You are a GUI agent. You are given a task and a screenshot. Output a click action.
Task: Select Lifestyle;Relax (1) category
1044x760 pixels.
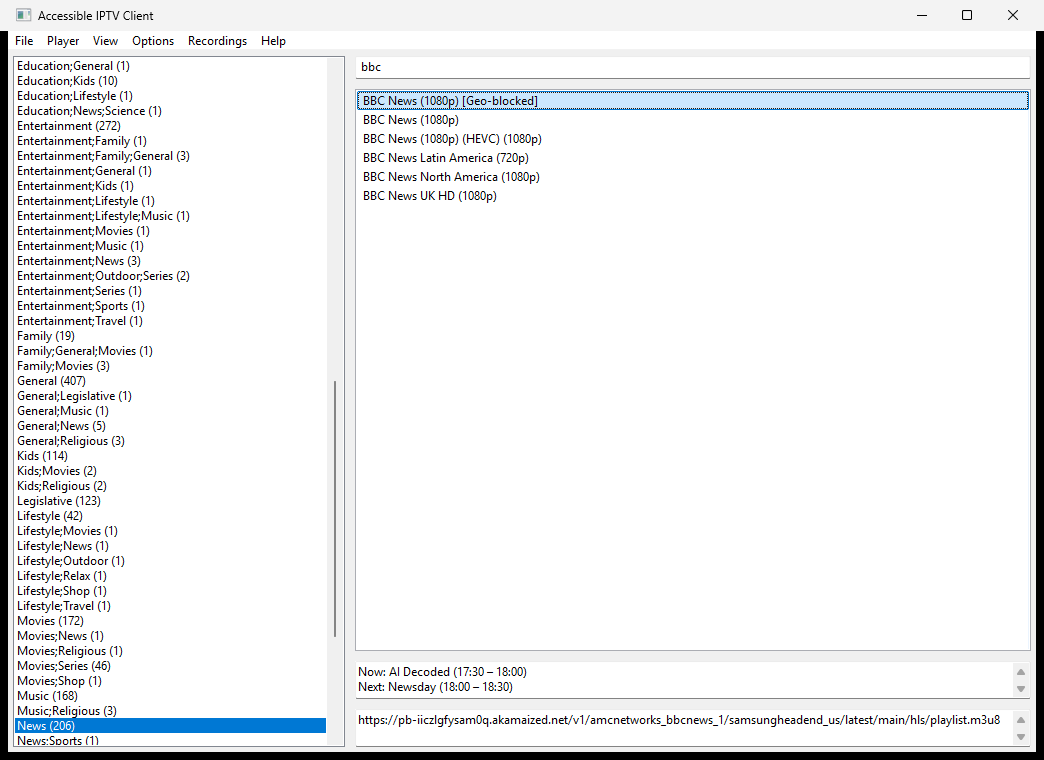click(170, 576)
